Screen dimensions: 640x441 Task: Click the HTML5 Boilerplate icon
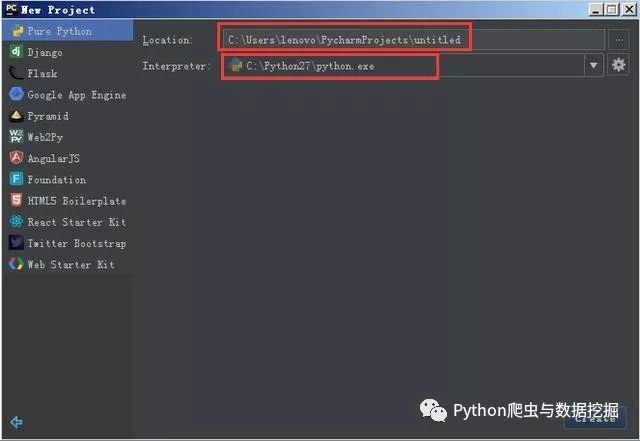click(16, 201)
